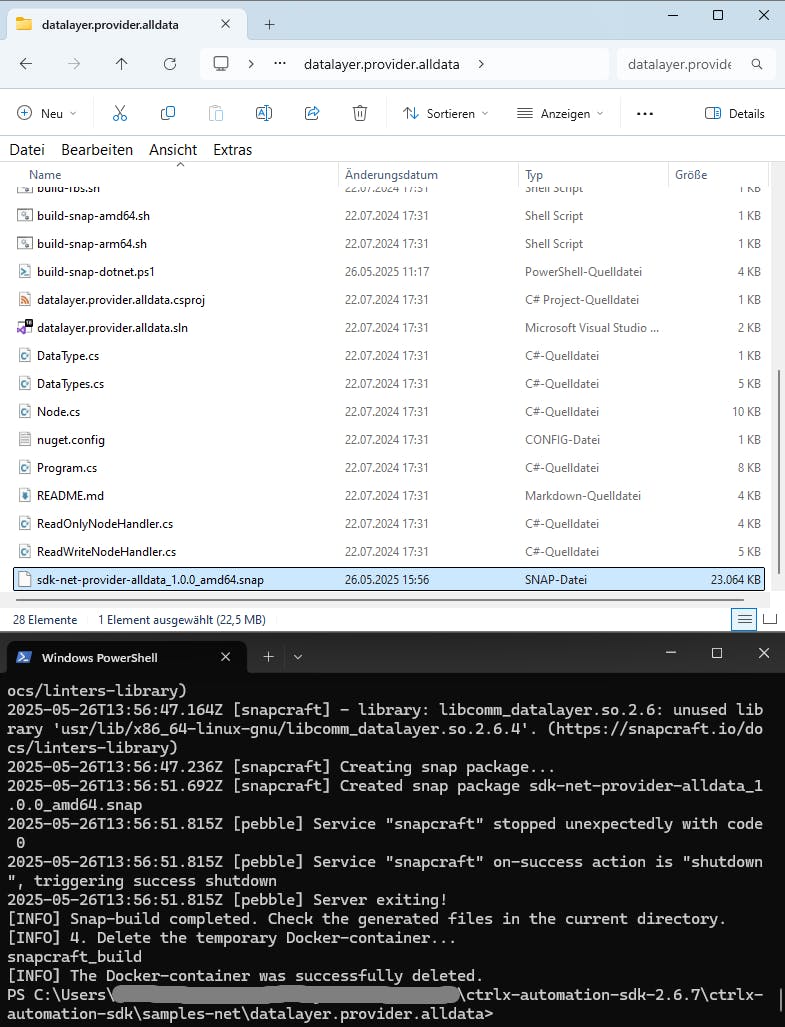Click the Copy icon in the Explorer toolbar
The height and width of the screenshot is (1027, 785).
click(168, 113)
